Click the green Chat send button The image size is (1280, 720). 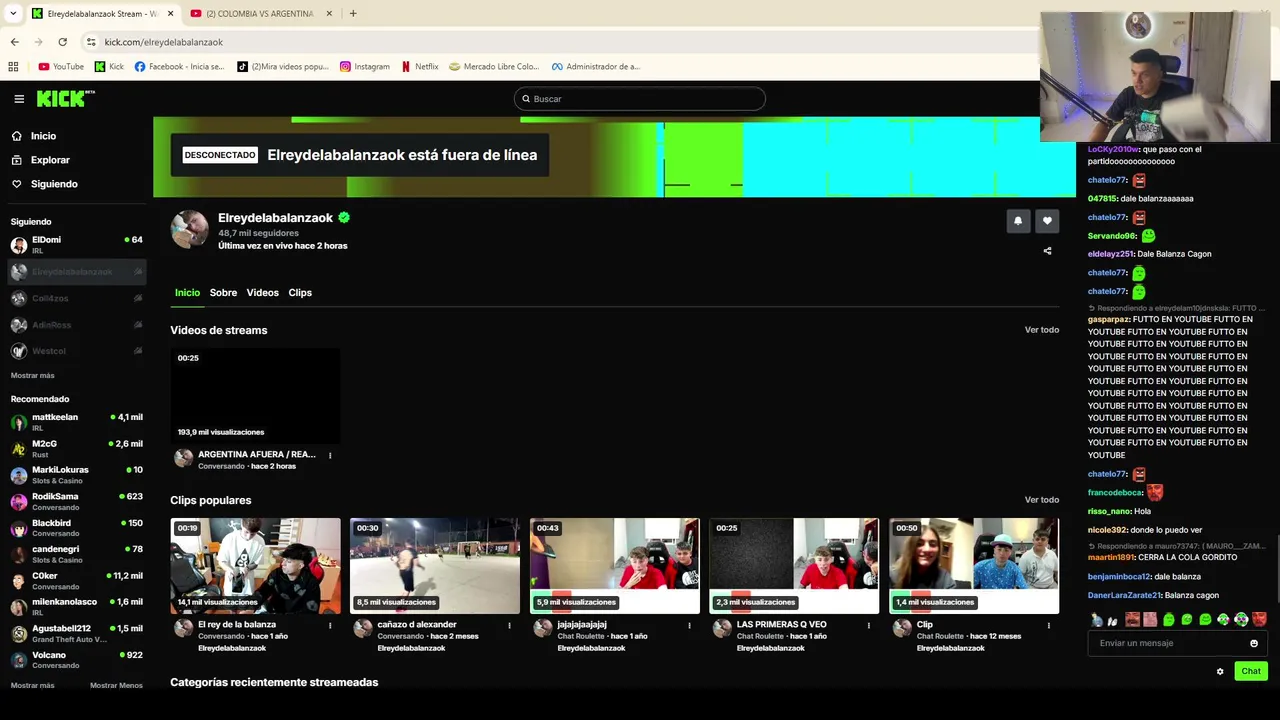pos(1251,671)
